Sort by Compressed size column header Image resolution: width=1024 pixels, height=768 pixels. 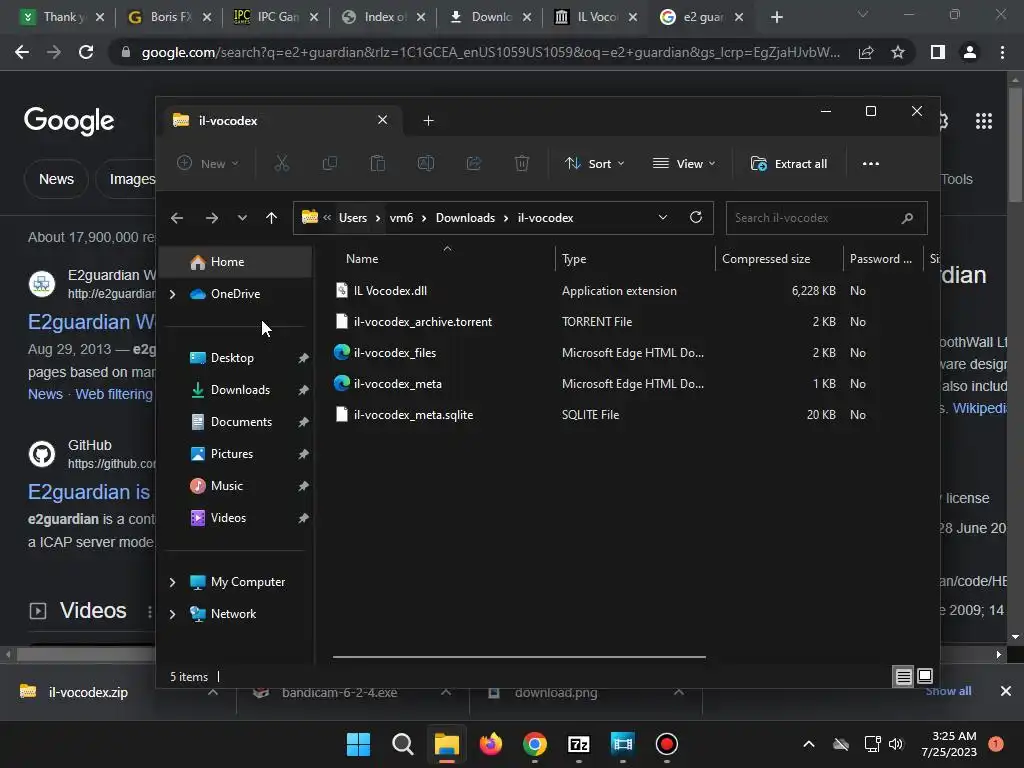click(x=766, y=259)
